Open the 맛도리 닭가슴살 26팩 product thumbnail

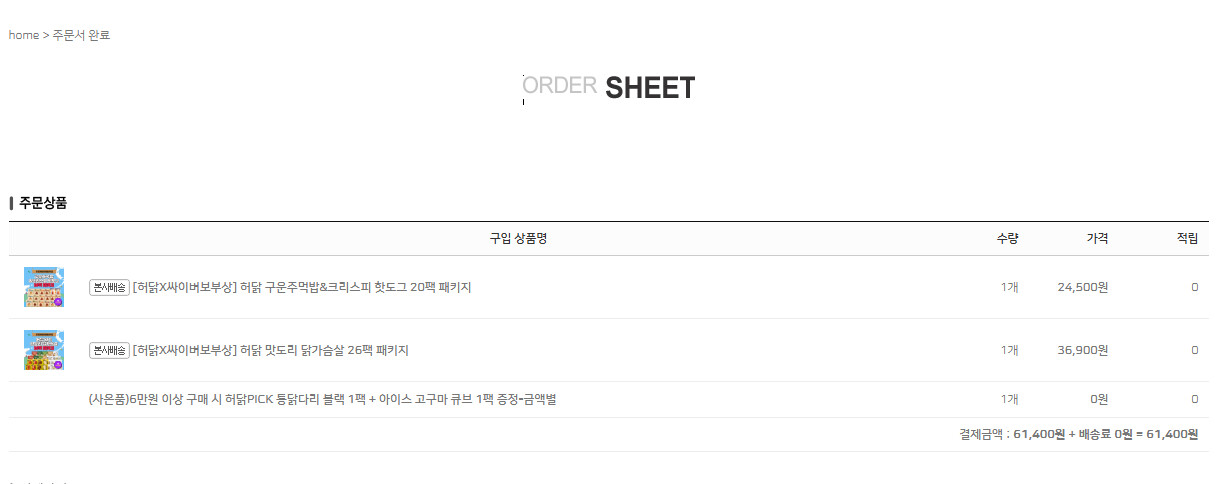coord(44,350)
